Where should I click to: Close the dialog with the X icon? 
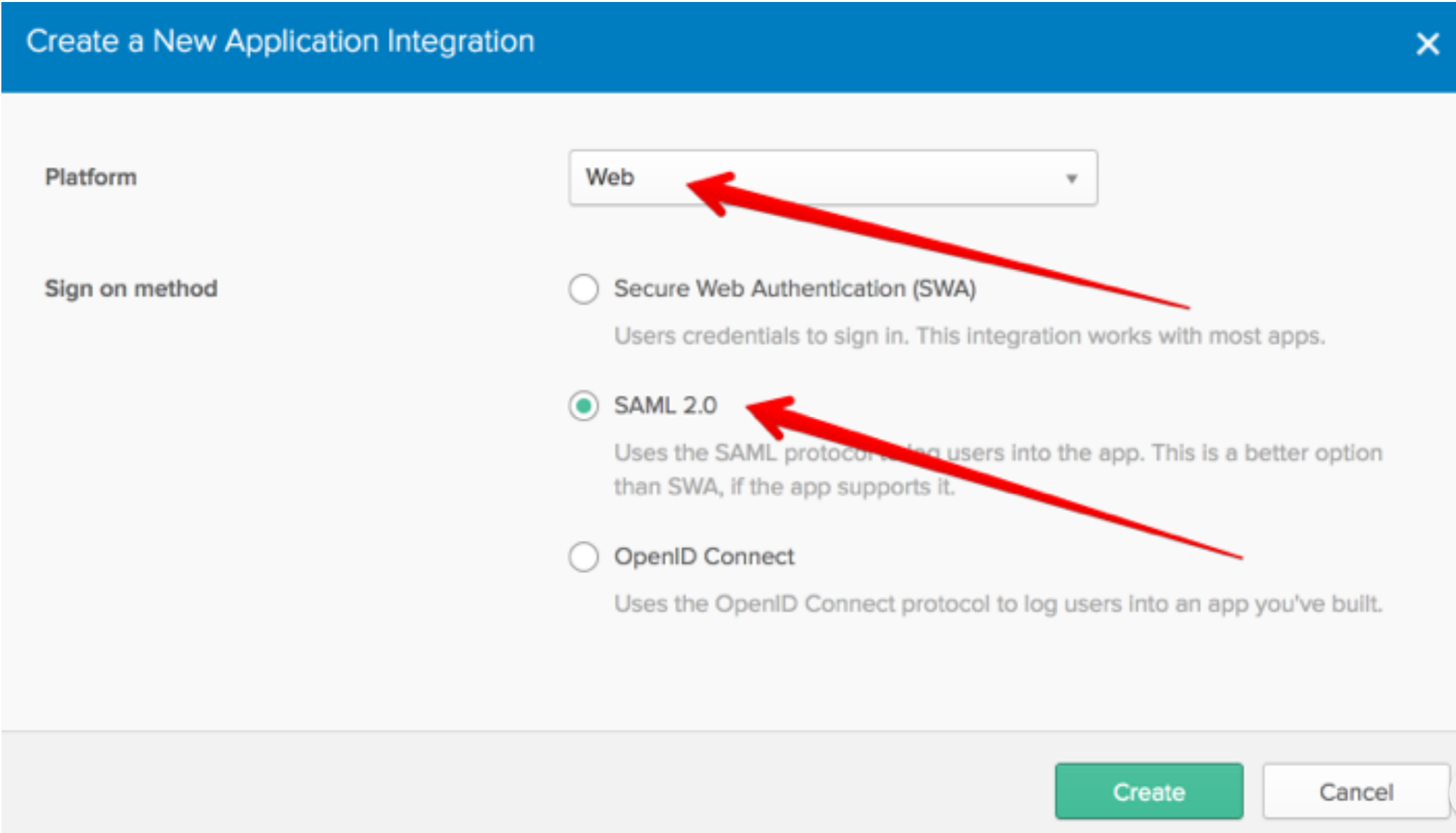coord(1427,45)
